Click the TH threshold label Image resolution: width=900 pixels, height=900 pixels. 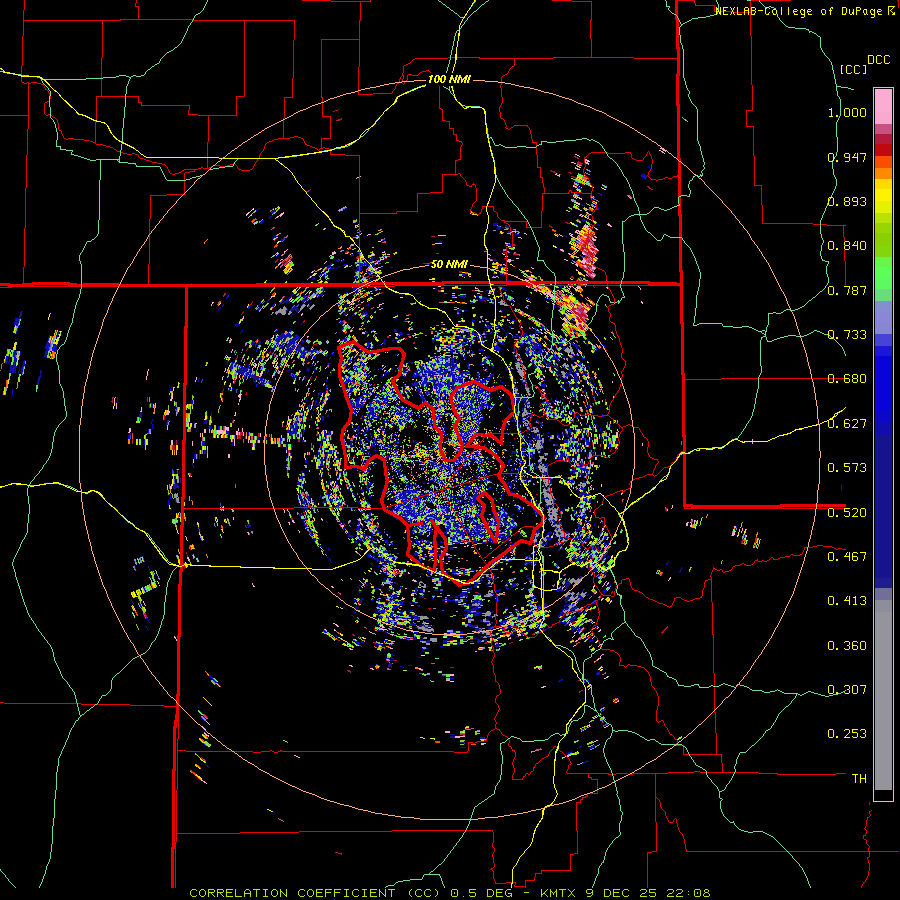[x=859, y=779]
